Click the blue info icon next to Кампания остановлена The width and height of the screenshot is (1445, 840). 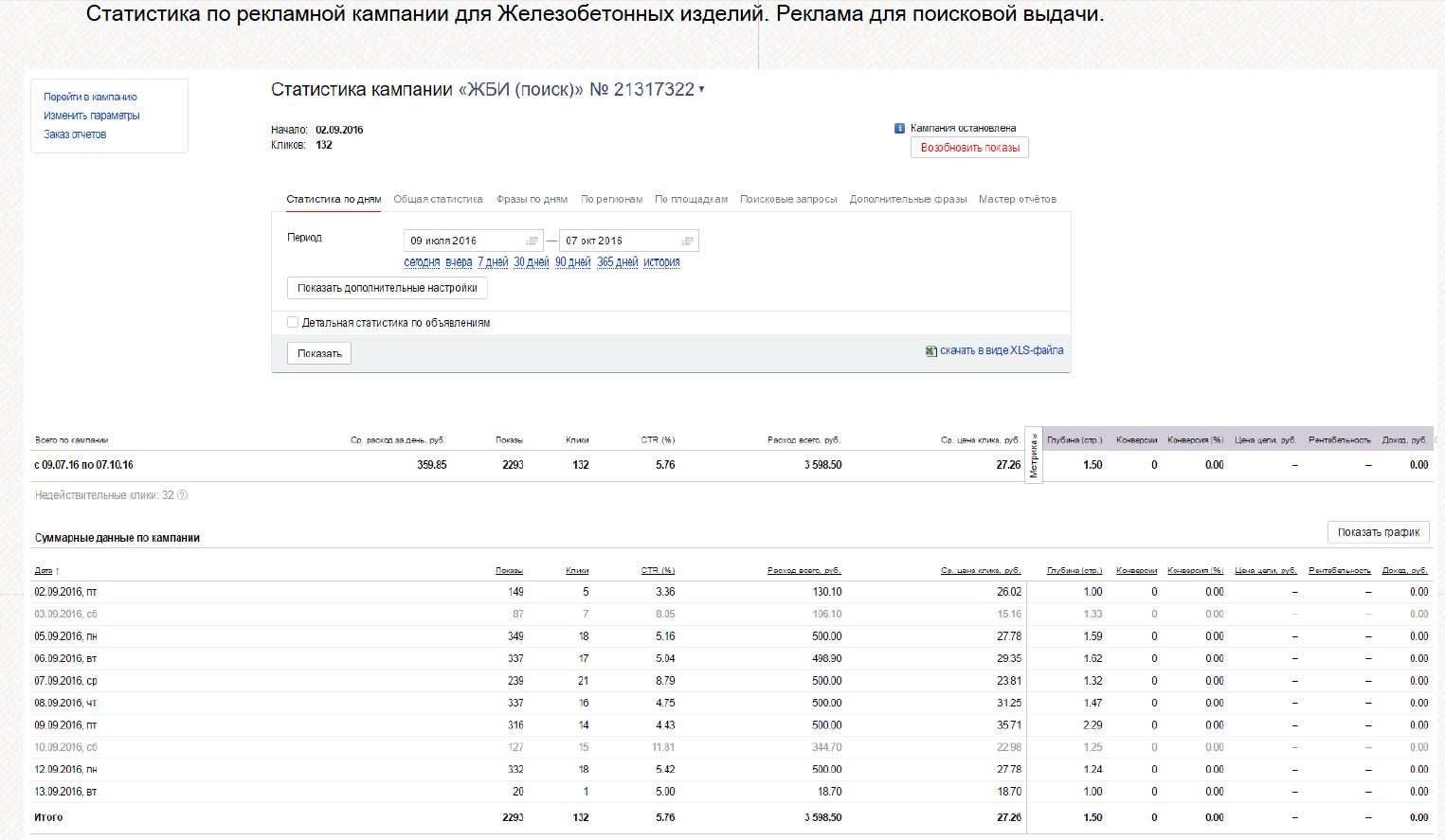point(900,129)
